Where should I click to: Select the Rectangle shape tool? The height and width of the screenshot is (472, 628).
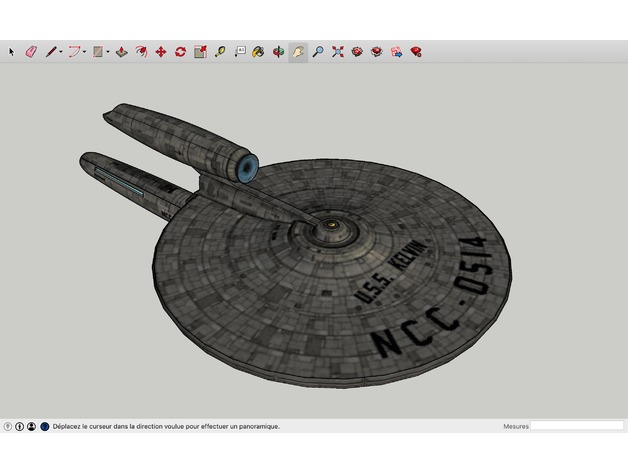[98, 52]
